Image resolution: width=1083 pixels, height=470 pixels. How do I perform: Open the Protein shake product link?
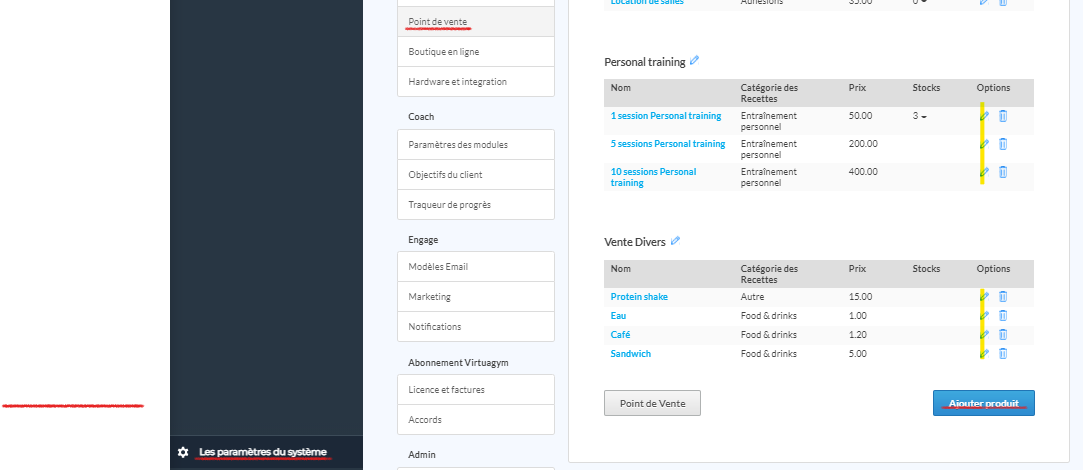pyautogui.click(x=639, y=297)
